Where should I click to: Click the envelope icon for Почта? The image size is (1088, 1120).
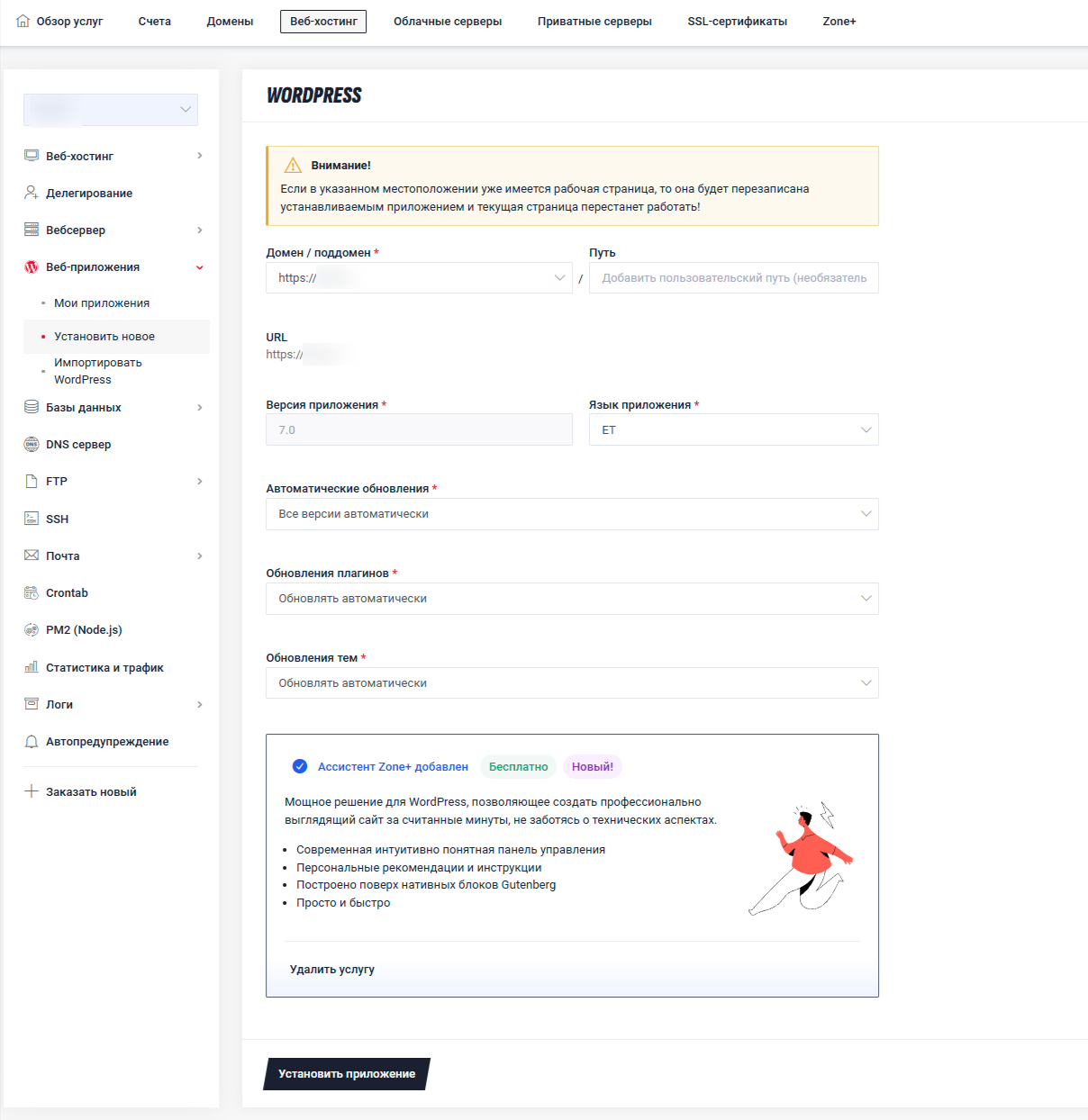tap(32, 555)
